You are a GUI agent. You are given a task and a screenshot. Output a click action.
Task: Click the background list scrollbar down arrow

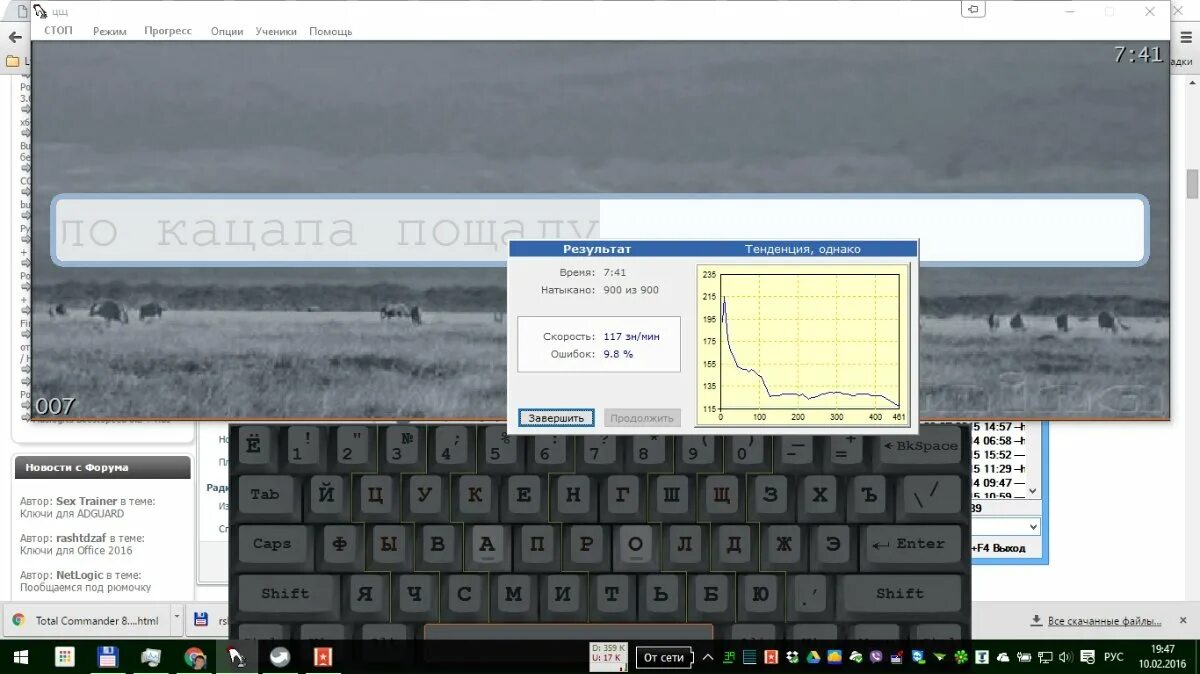point(1034,492)
